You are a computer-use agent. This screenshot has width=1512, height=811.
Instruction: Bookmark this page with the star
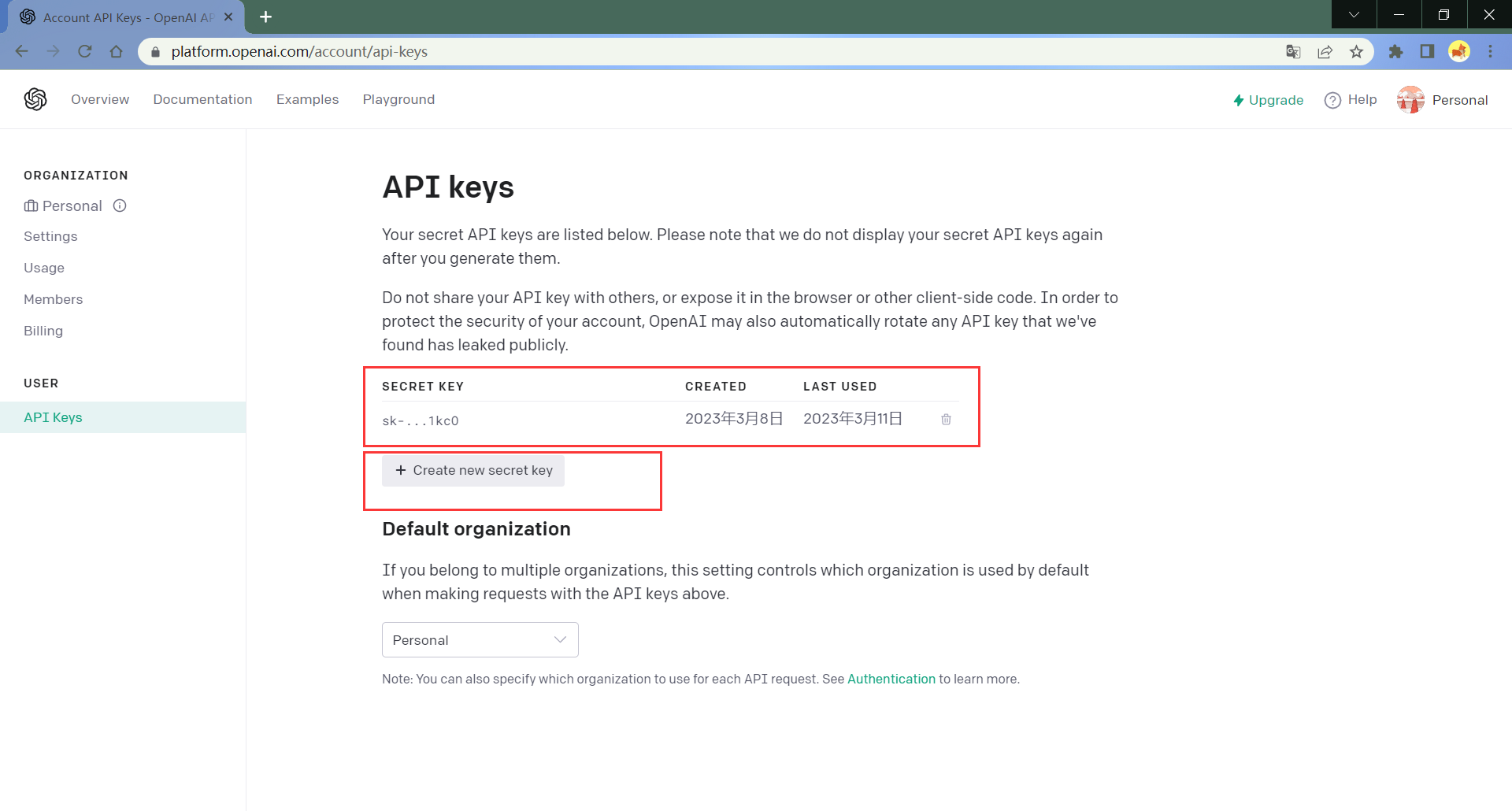click(x=1356, y=52)
